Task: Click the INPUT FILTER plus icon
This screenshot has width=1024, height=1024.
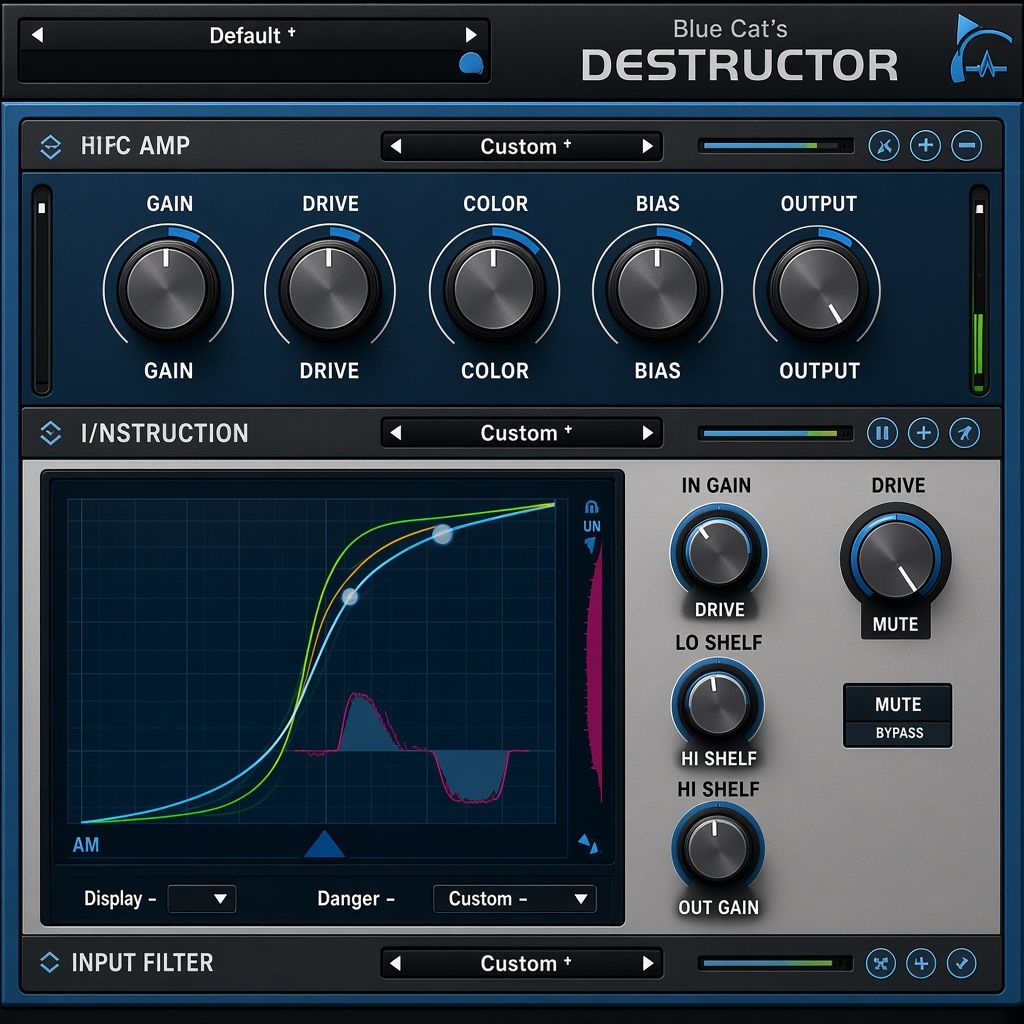Action: tap(921, 963)
